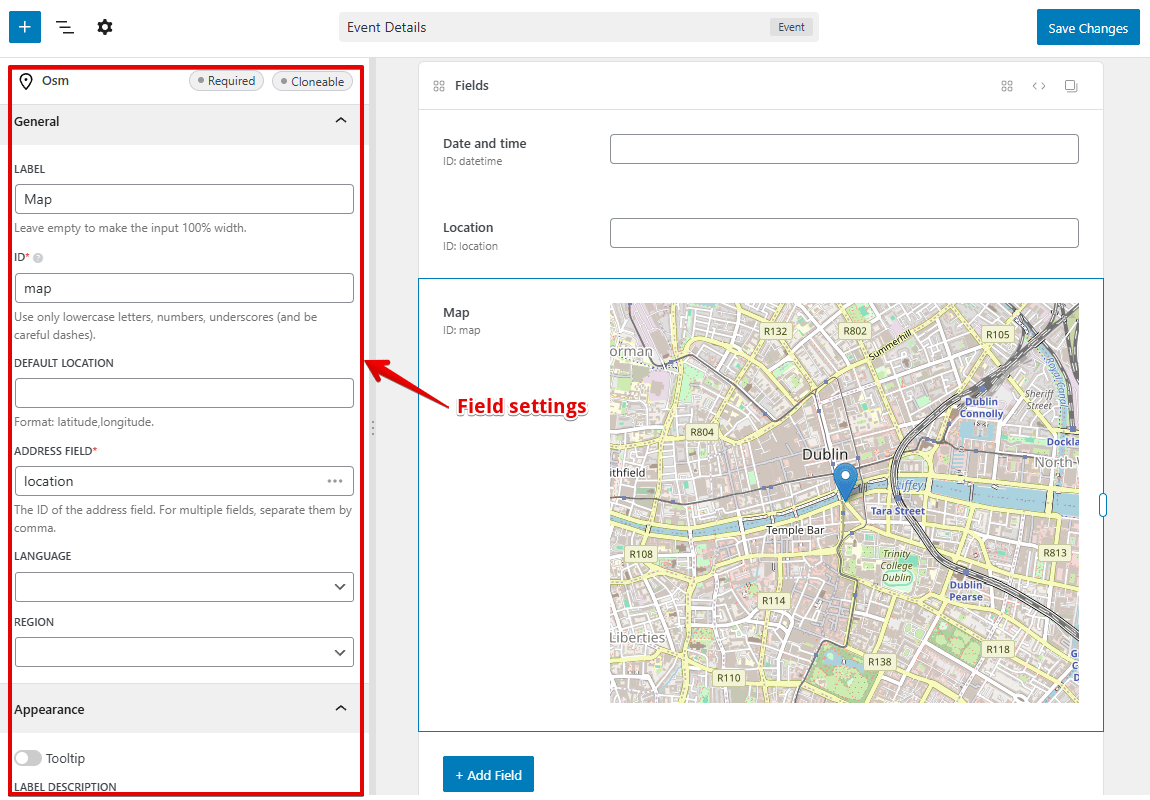The width and height of the screenshot is (1150, 800).
Task: Click the Map field resize handle
Action: (1103, 504)
